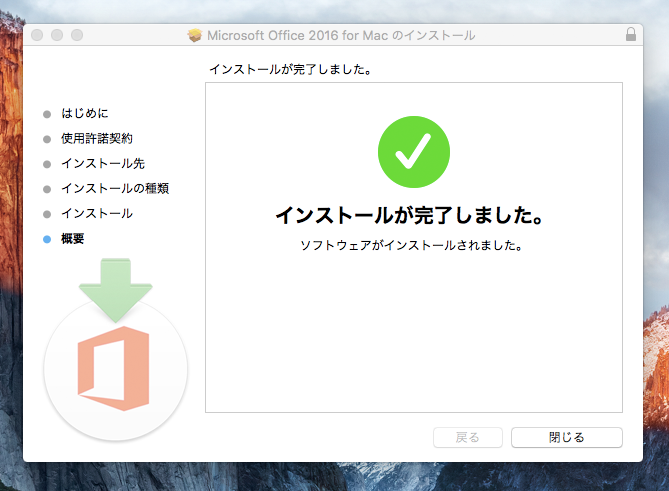Click the blue bullet beside 概要
669x491 pixels.
(47, 239)
